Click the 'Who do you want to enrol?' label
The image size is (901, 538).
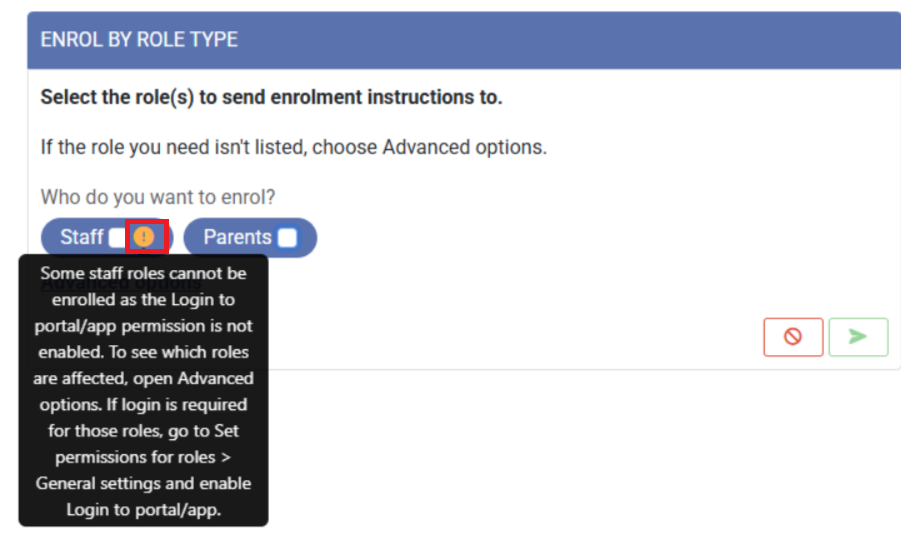(x=158, y=196)
